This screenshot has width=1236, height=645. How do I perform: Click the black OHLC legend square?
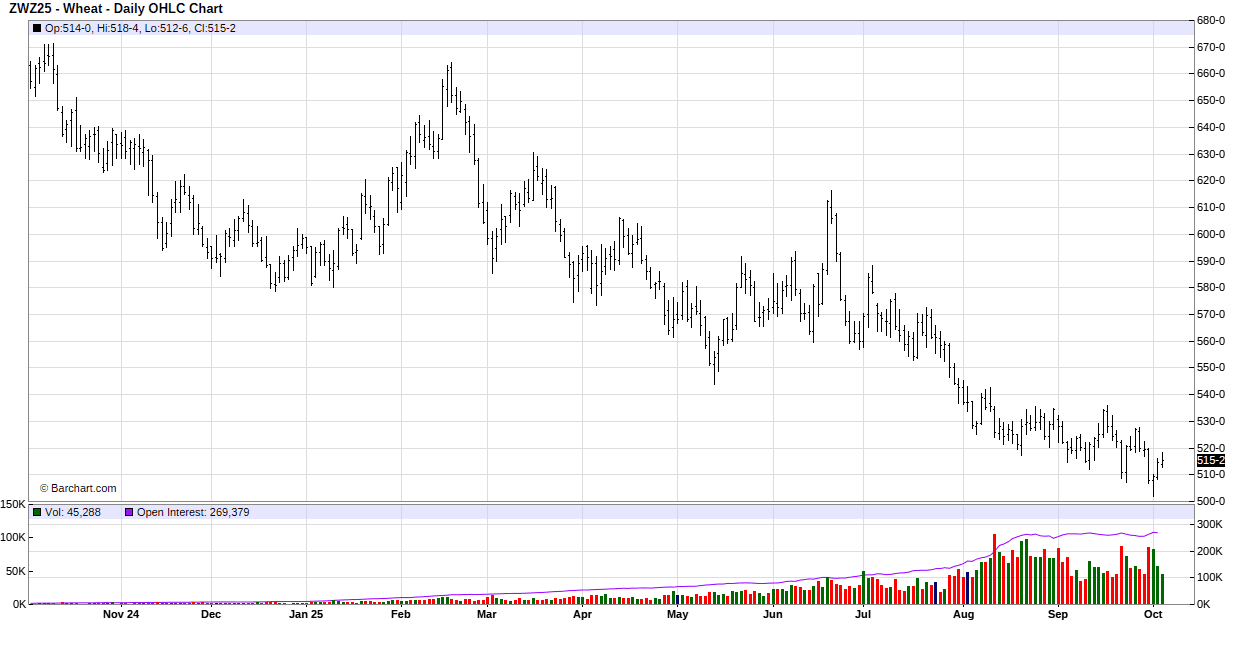coord(38,28)
